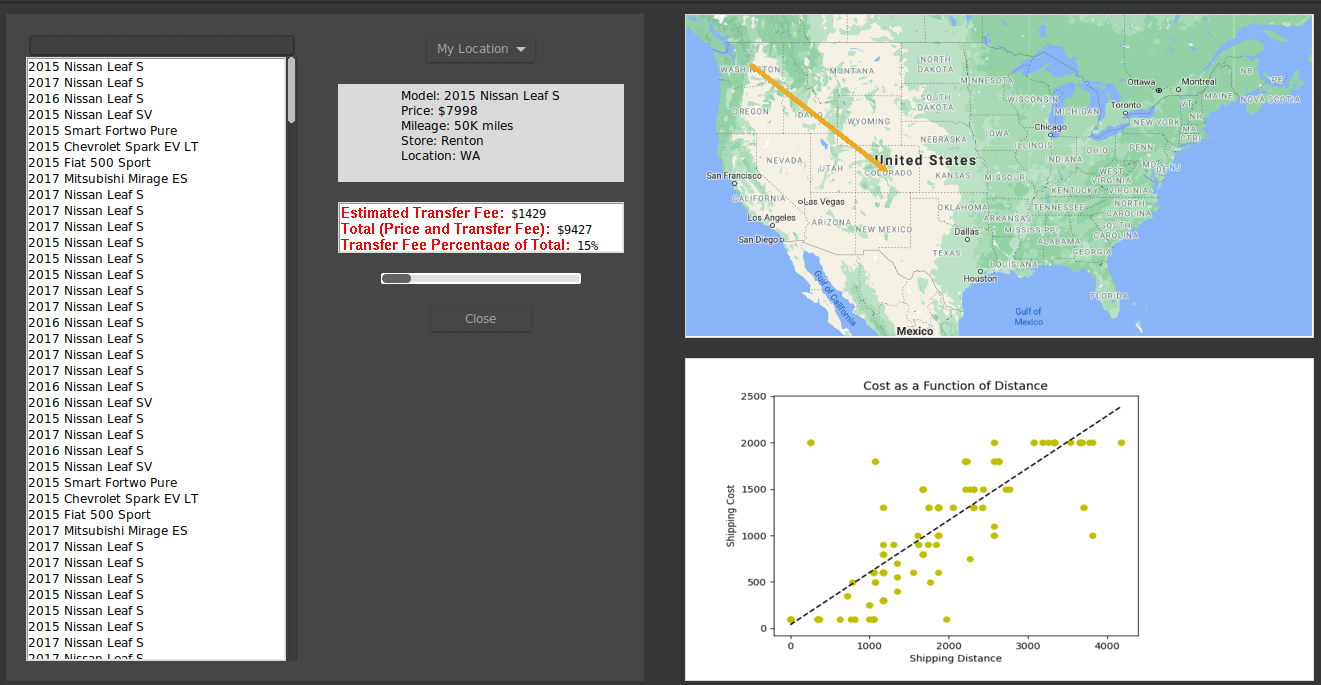Click the 'Location: WA' detail line

click(x=440, y=156)
